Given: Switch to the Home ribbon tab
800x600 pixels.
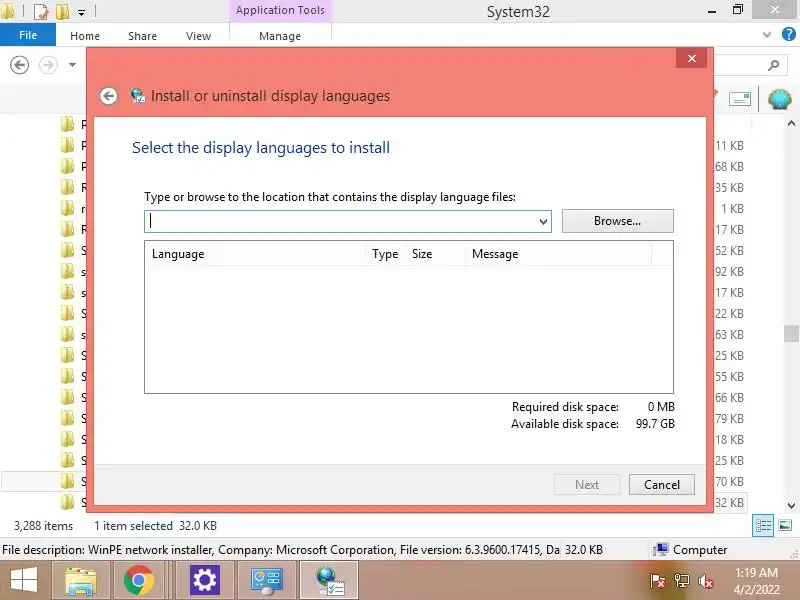Looking at the screenshot, I should [85, 36].
